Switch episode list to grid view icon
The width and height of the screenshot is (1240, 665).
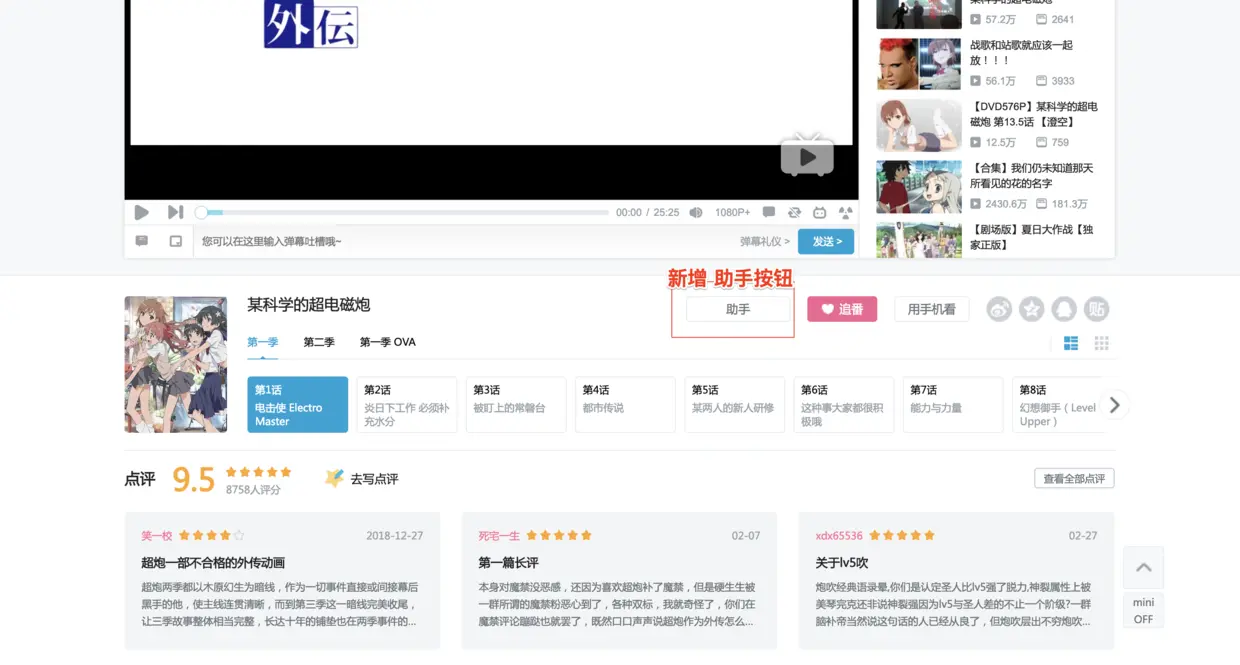[x=1101, y=343]
